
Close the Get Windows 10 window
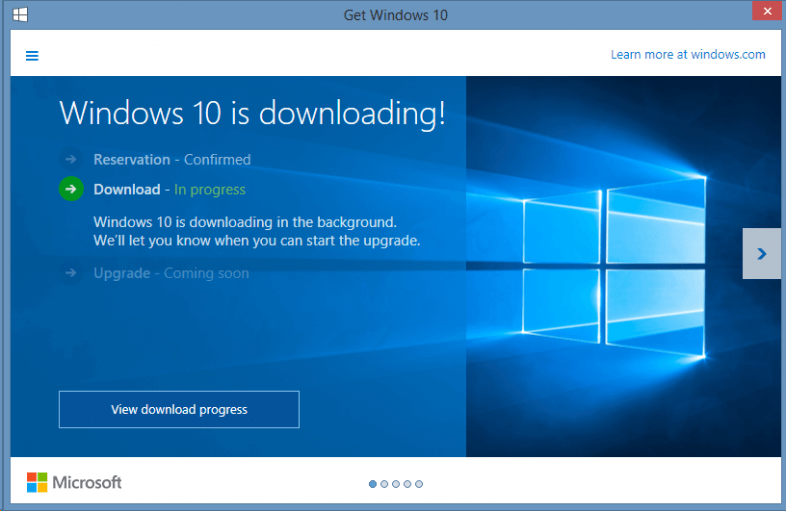767,11
